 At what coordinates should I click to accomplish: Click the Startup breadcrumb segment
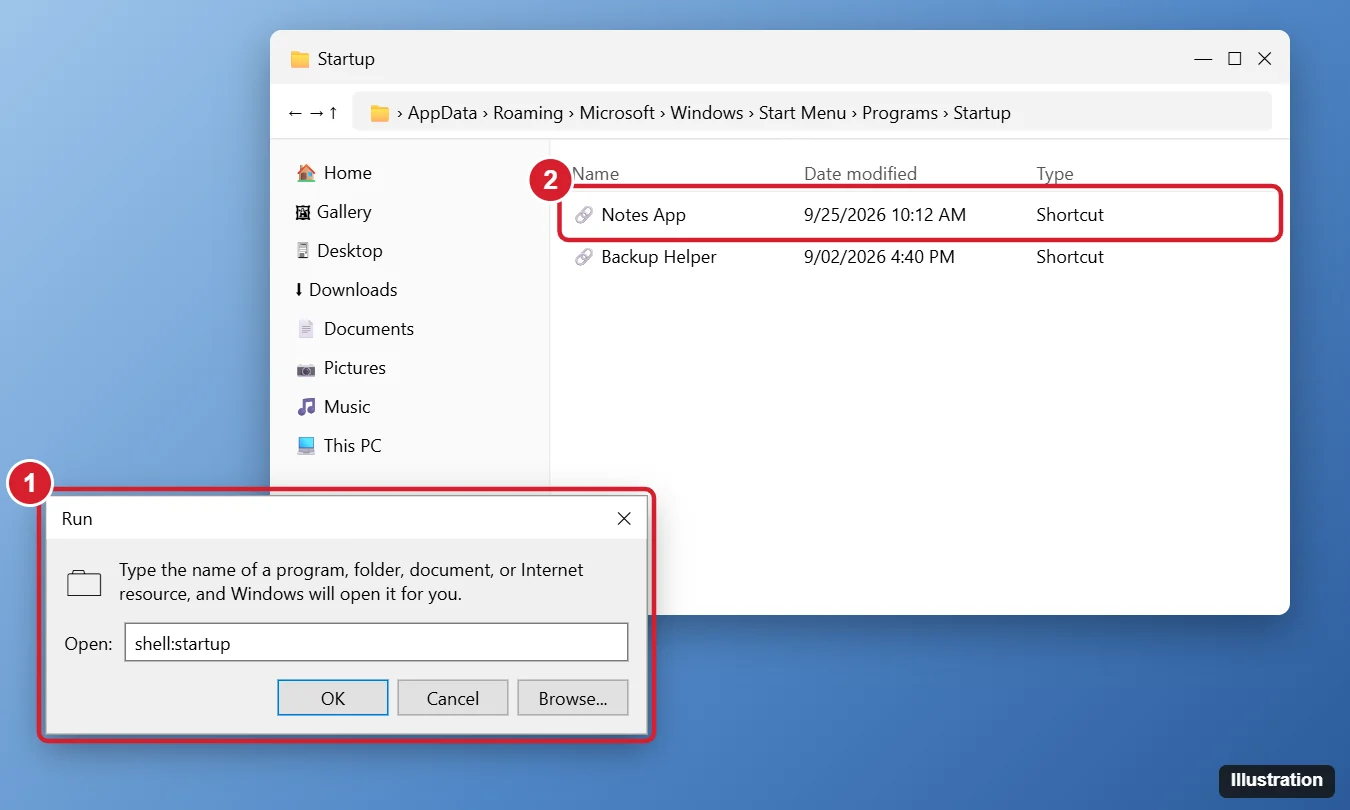pyautogui.click(x=982, y=113)
